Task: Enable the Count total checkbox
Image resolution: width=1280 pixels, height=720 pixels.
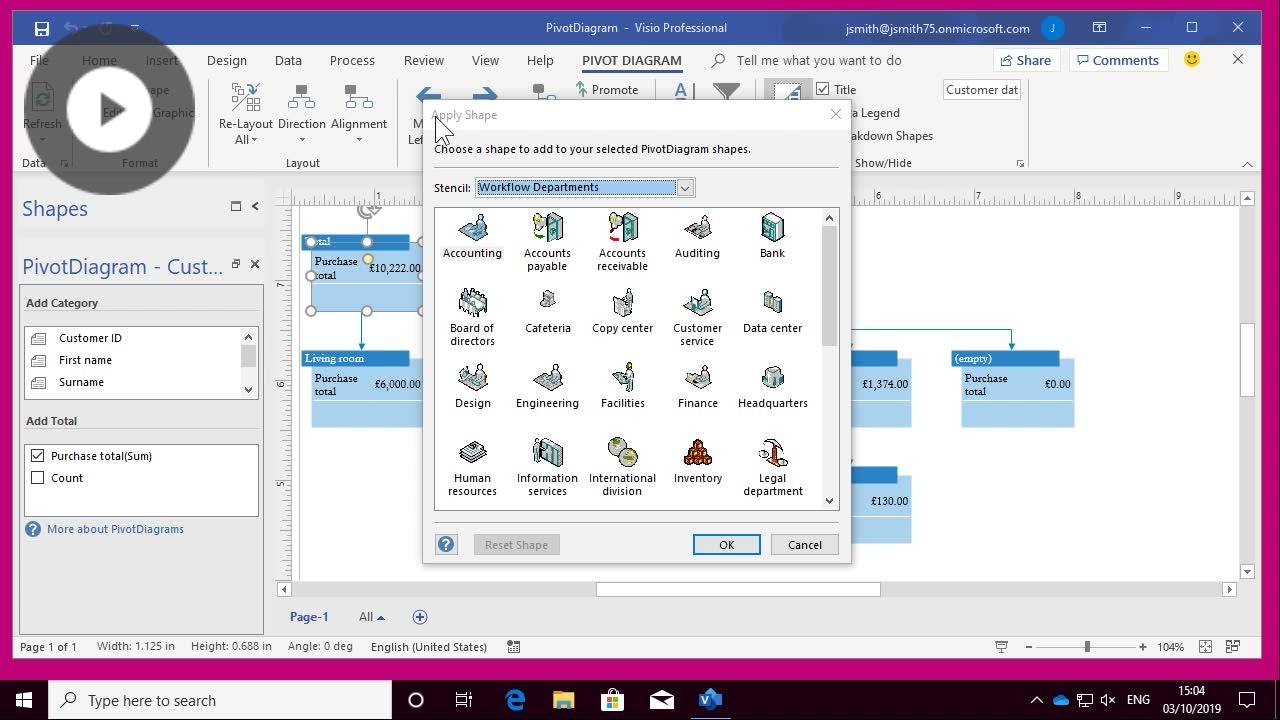Action: 38,478
